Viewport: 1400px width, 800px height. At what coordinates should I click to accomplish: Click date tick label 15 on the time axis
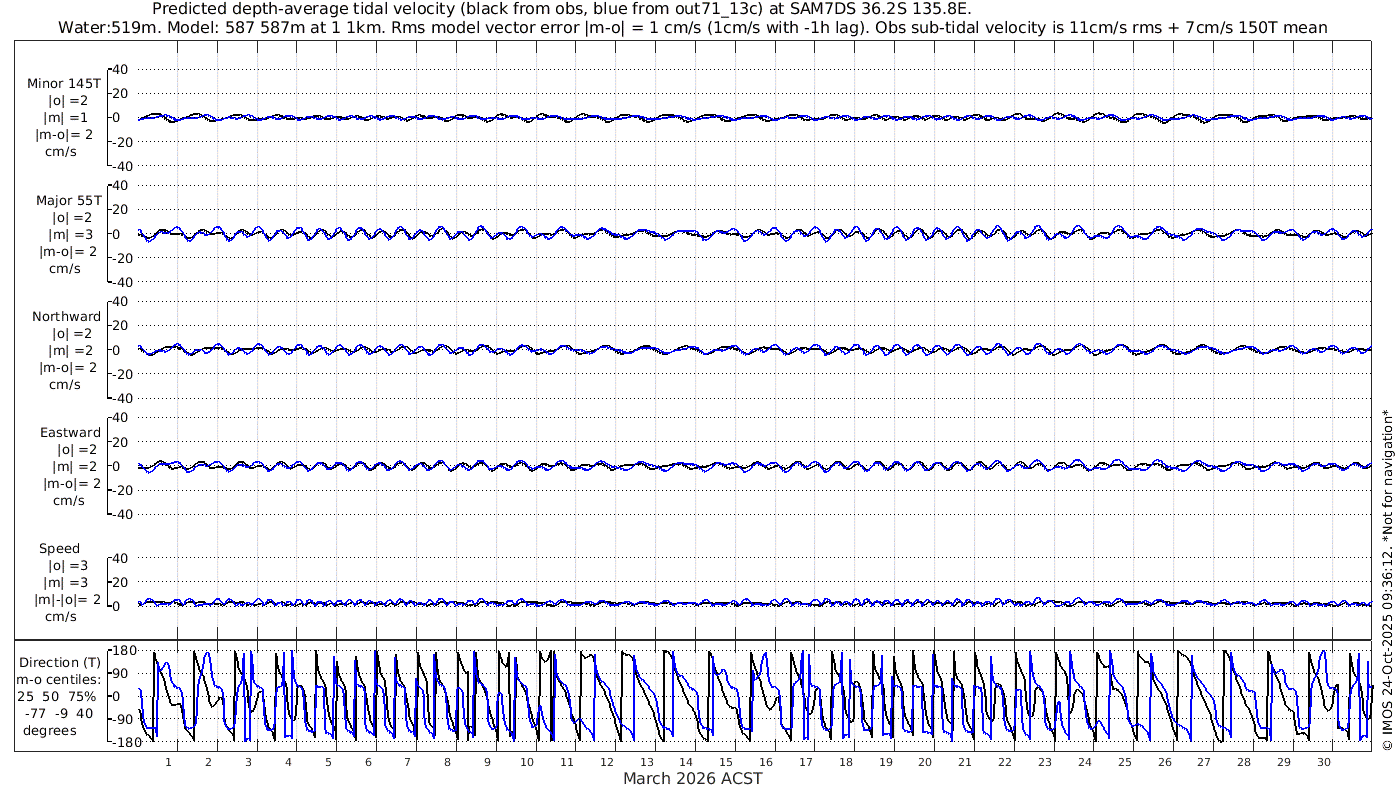coord(726,762)
